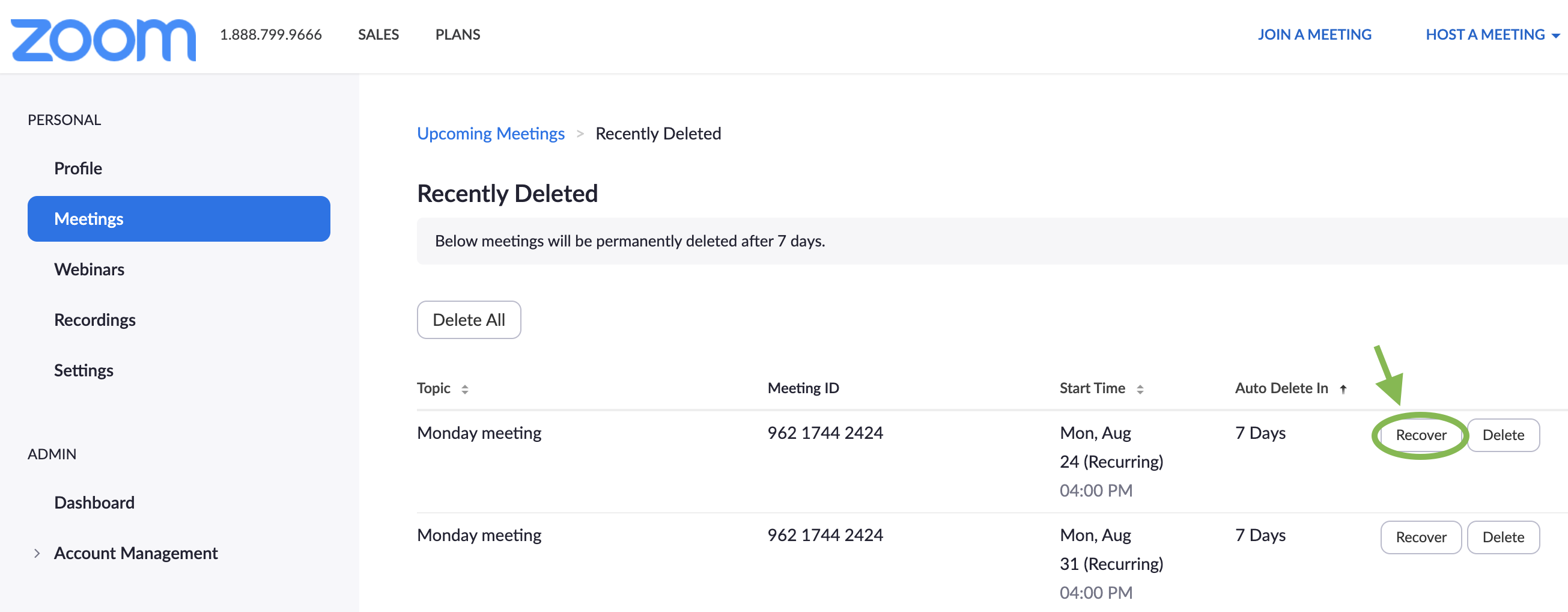
Task: Open Sales link in header
Action: tap(378, 35)
